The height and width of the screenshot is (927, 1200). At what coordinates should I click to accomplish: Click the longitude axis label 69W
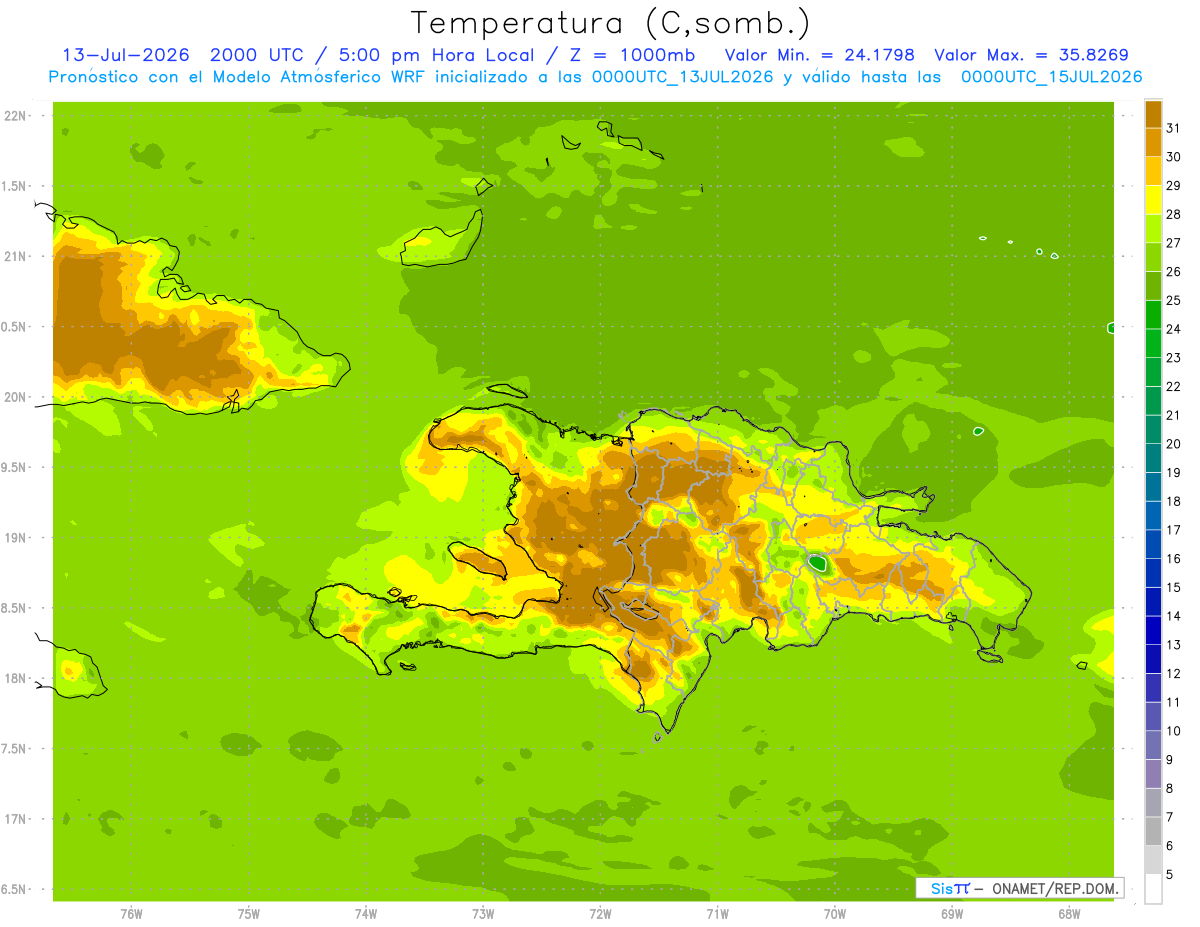(952, 913)
